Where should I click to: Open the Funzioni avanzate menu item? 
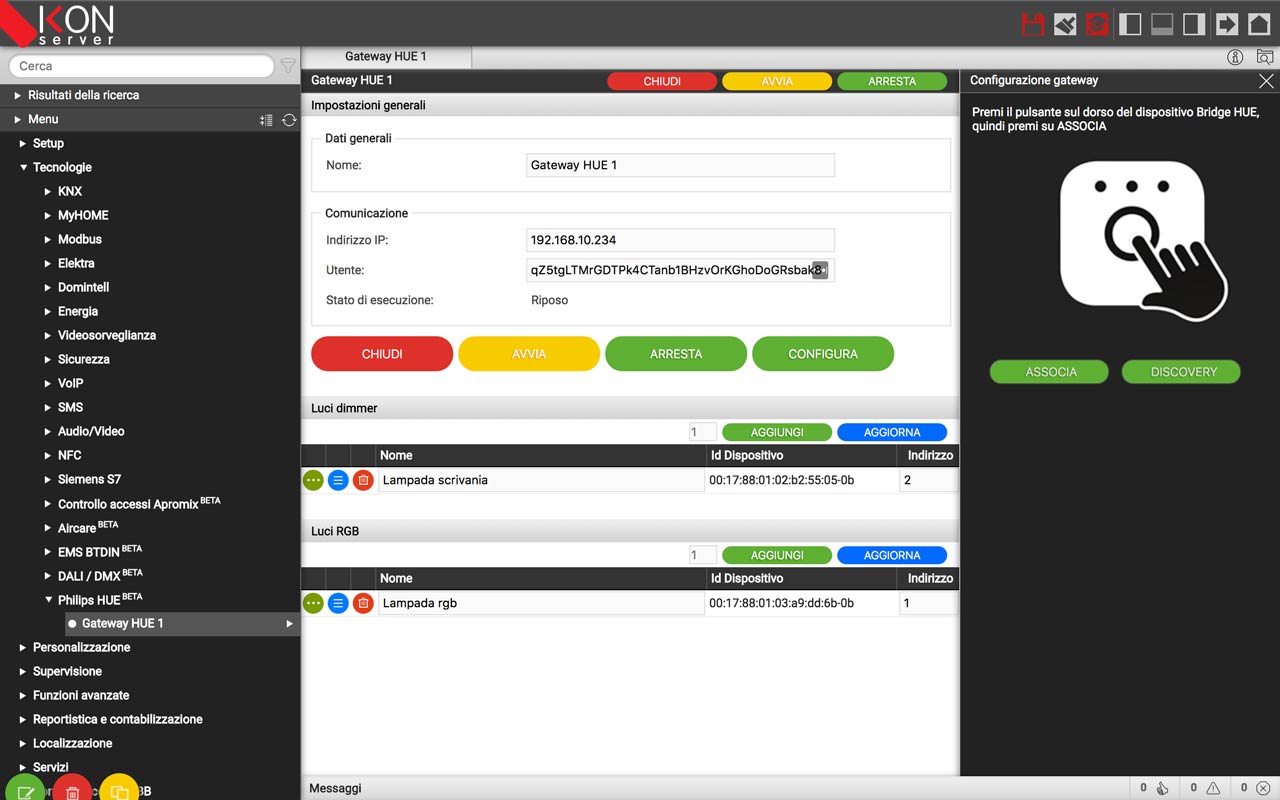tap(81, 695)
